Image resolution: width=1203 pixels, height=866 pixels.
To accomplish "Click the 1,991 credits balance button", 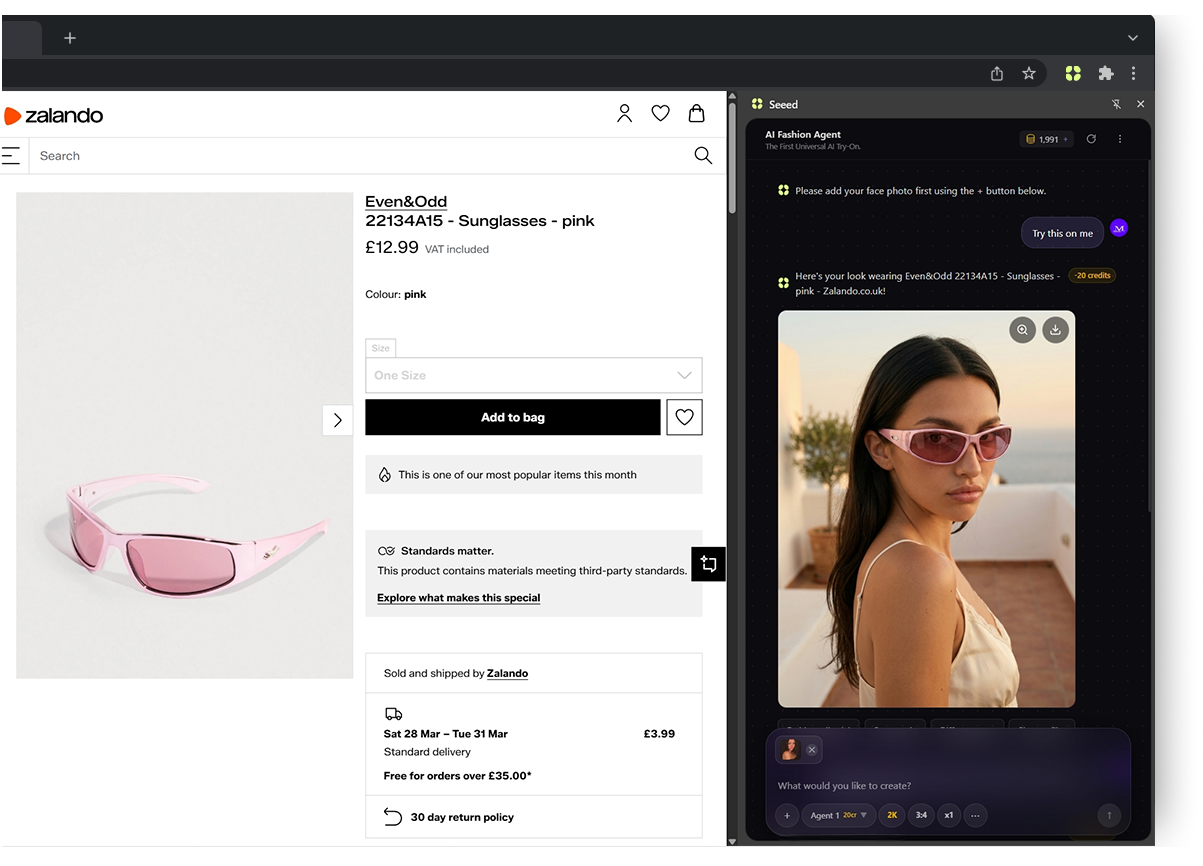I will tap(1047, 139).
